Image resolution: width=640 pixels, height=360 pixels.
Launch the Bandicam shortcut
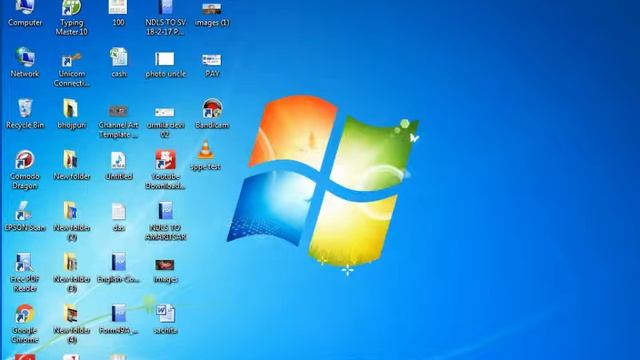(212, 114)
